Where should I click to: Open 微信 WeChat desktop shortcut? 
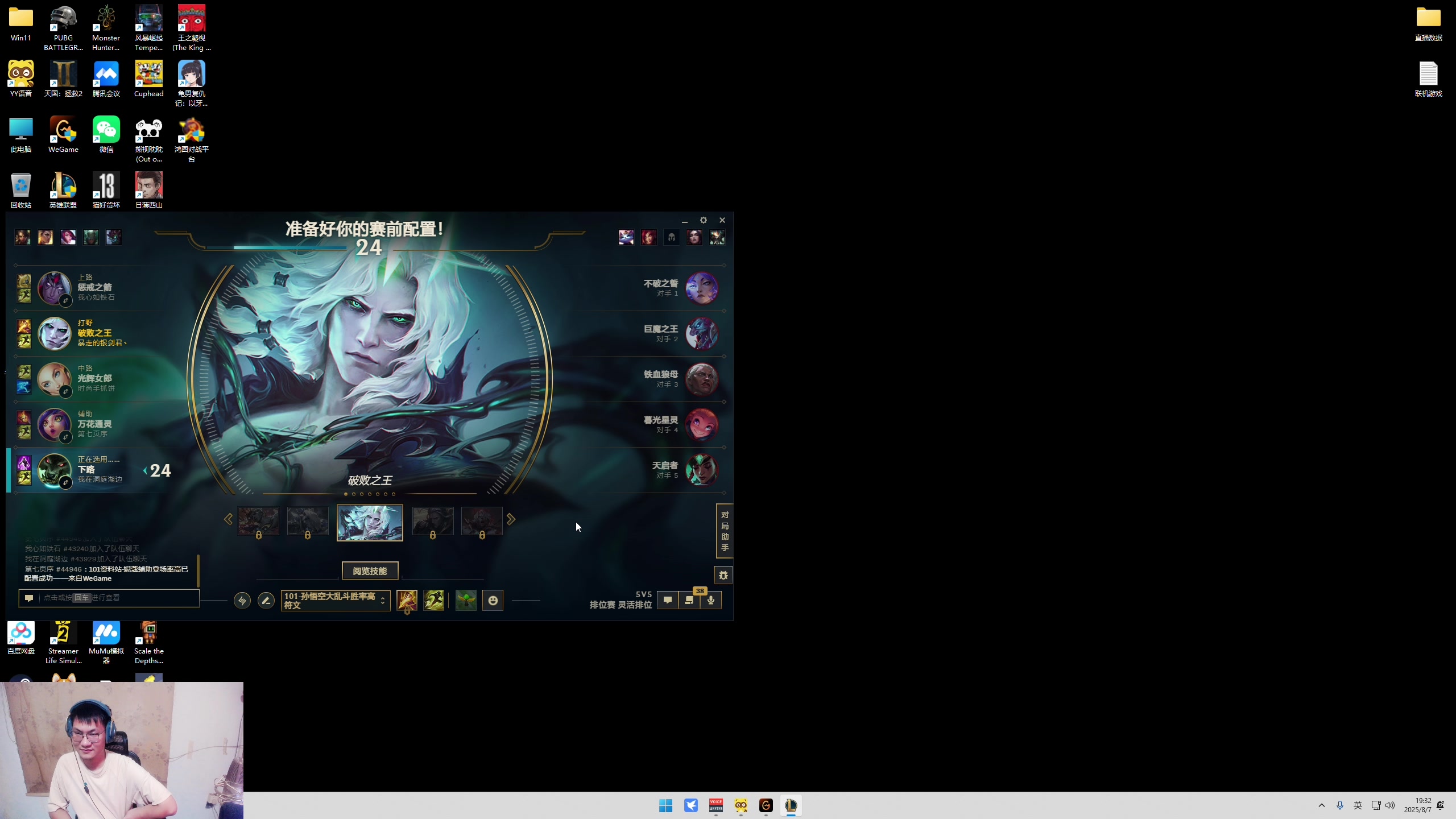point(106,135)
